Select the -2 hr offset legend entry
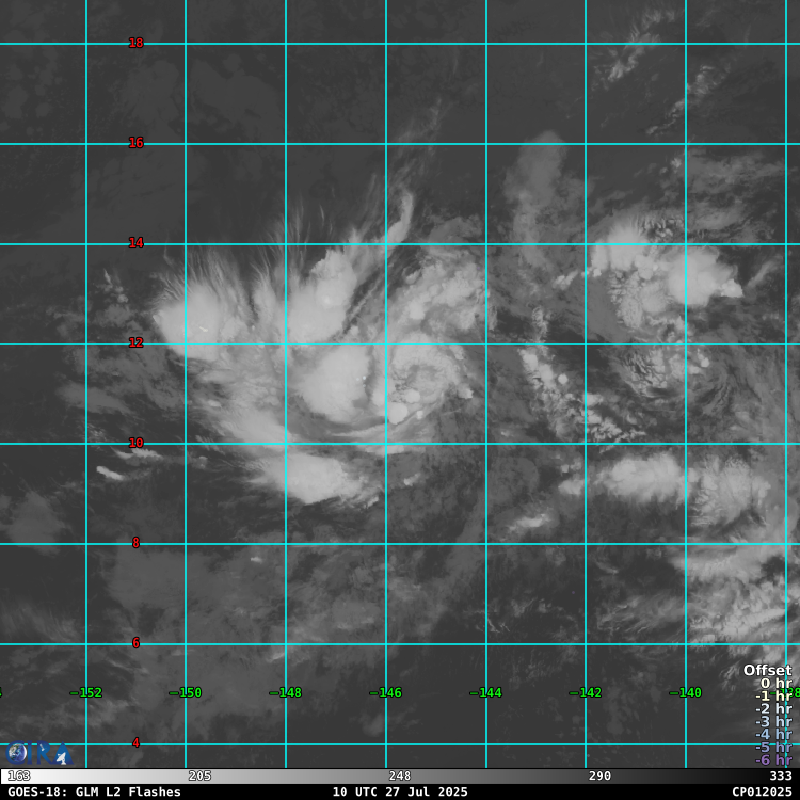This screenshot has height=800, width=800. (772, 709)
